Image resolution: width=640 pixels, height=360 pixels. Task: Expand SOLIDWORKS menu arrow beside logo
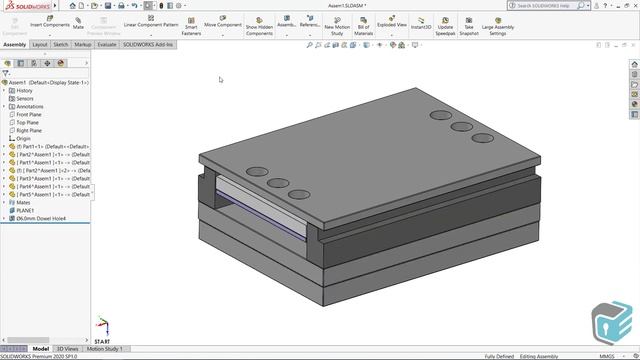point(55,6)
